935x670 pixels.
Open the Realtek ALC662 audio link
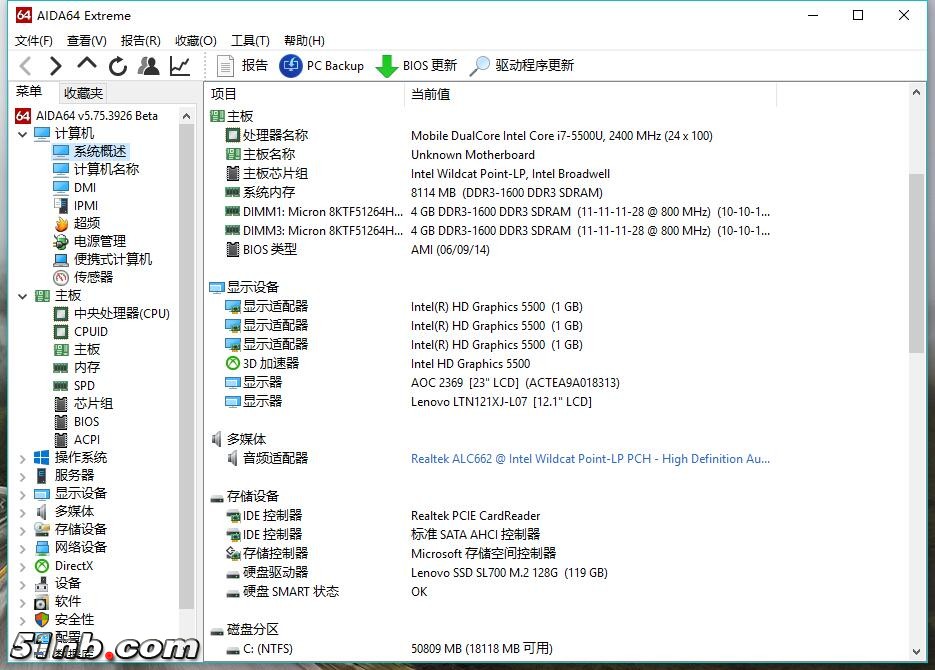point(590,458)
